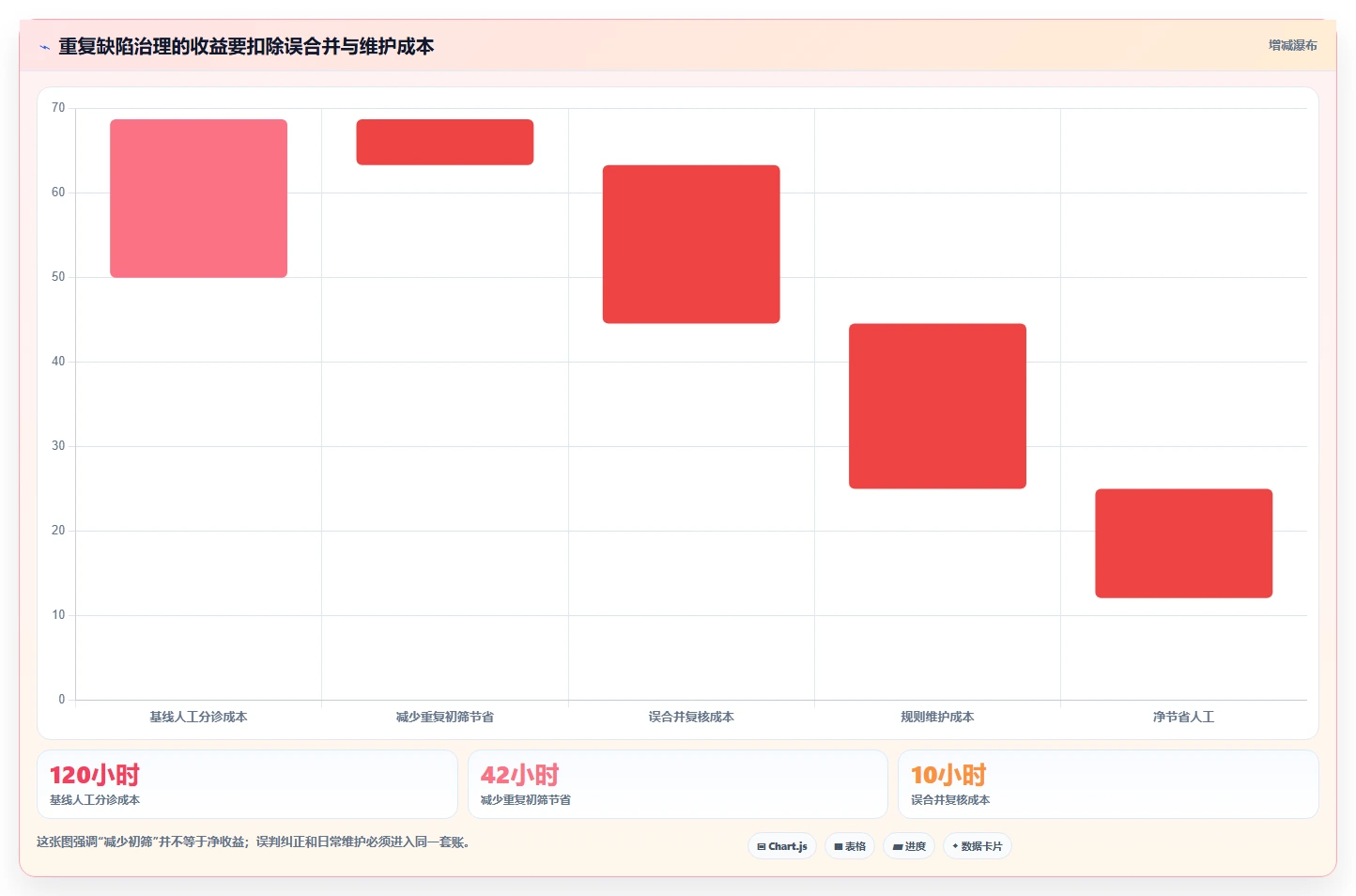Open the 10小时 data card

pos(1108,784)
